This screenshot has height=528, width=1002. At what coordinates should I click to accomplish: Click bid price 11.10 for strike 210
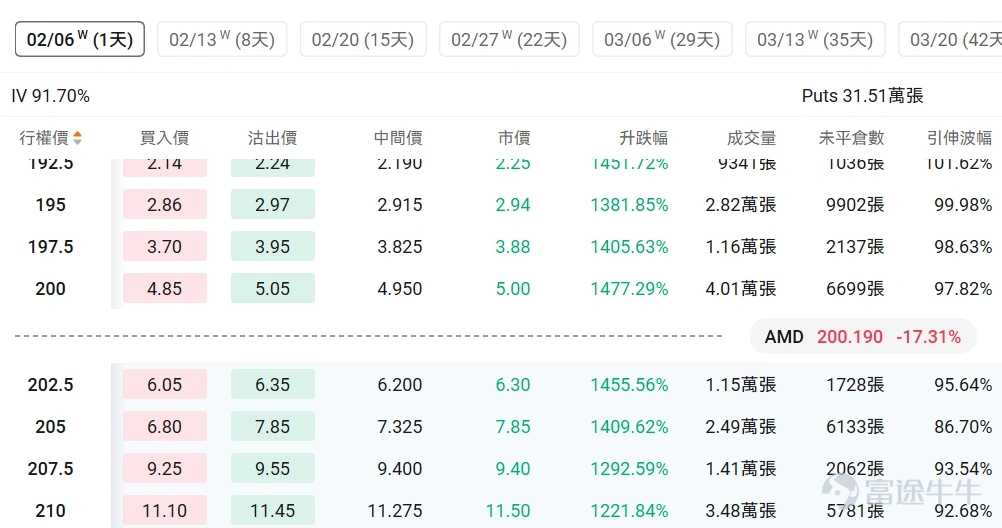165,511
